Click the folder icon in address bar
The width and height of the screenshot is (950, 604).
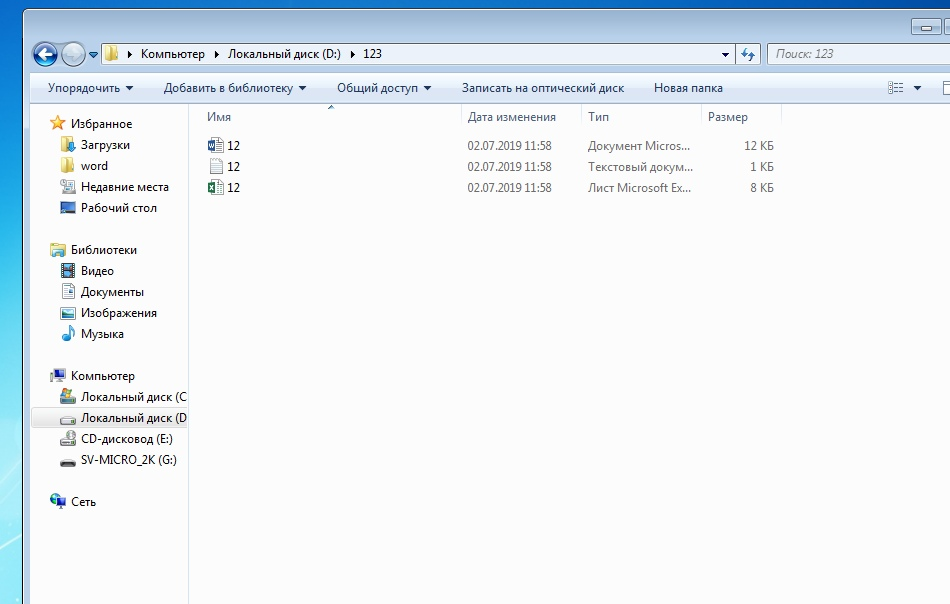pos(111,53)
